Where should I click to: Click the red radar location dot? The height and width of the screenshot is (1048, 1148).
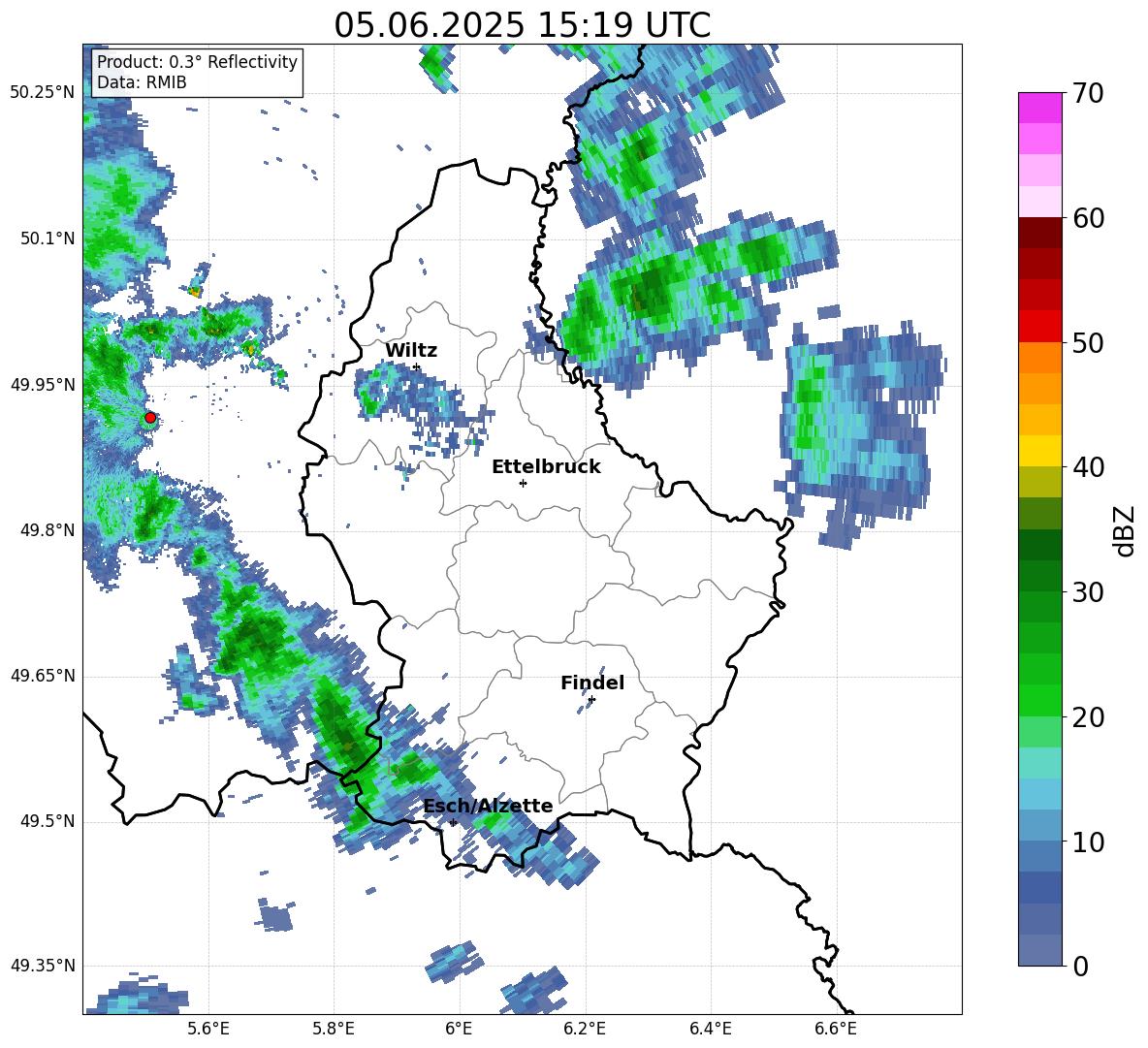(x=150, y=418)
